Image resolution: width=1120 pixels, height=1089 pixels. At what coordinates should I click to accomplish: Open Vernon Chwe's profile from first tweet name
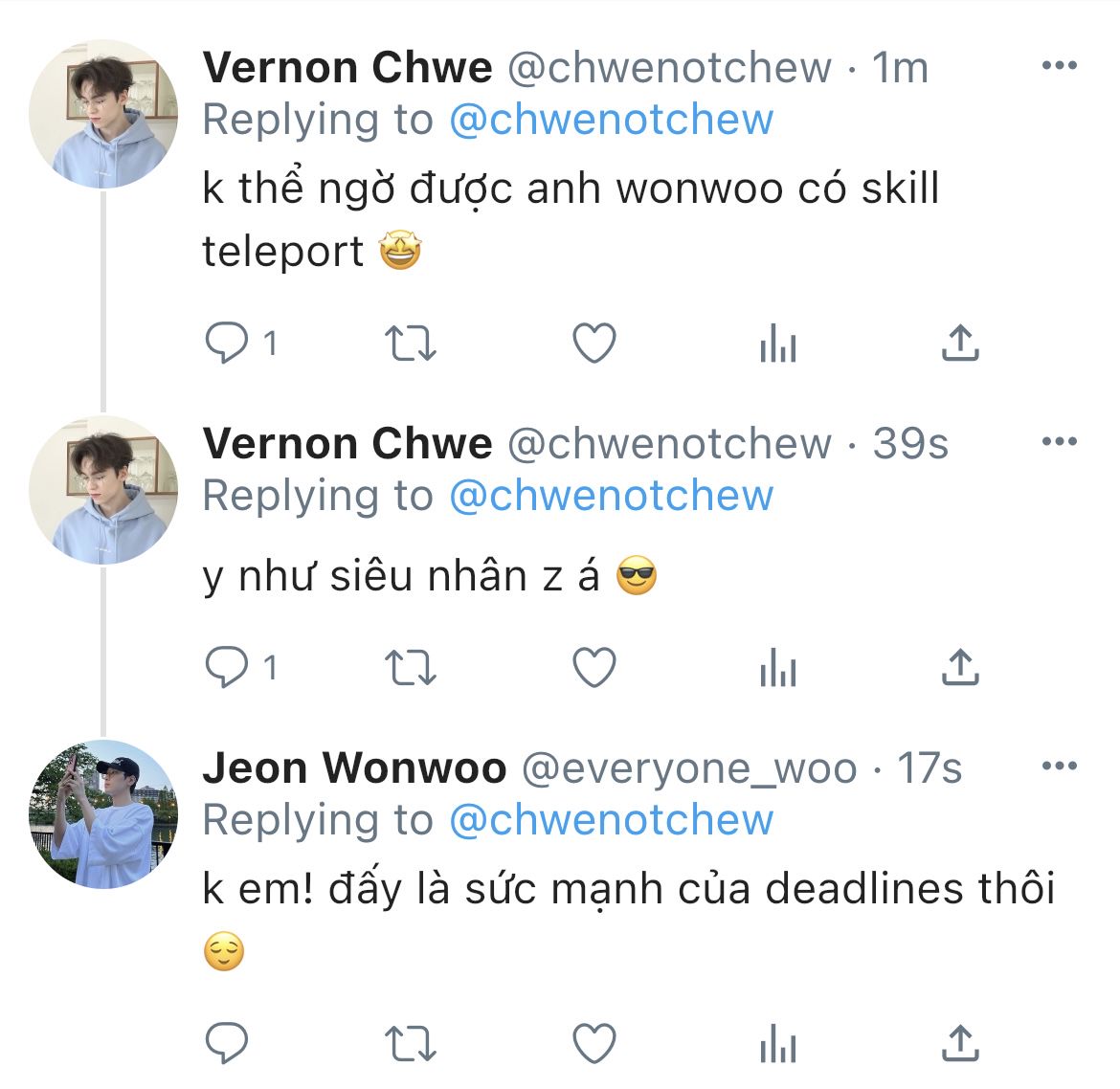(347, 68)
